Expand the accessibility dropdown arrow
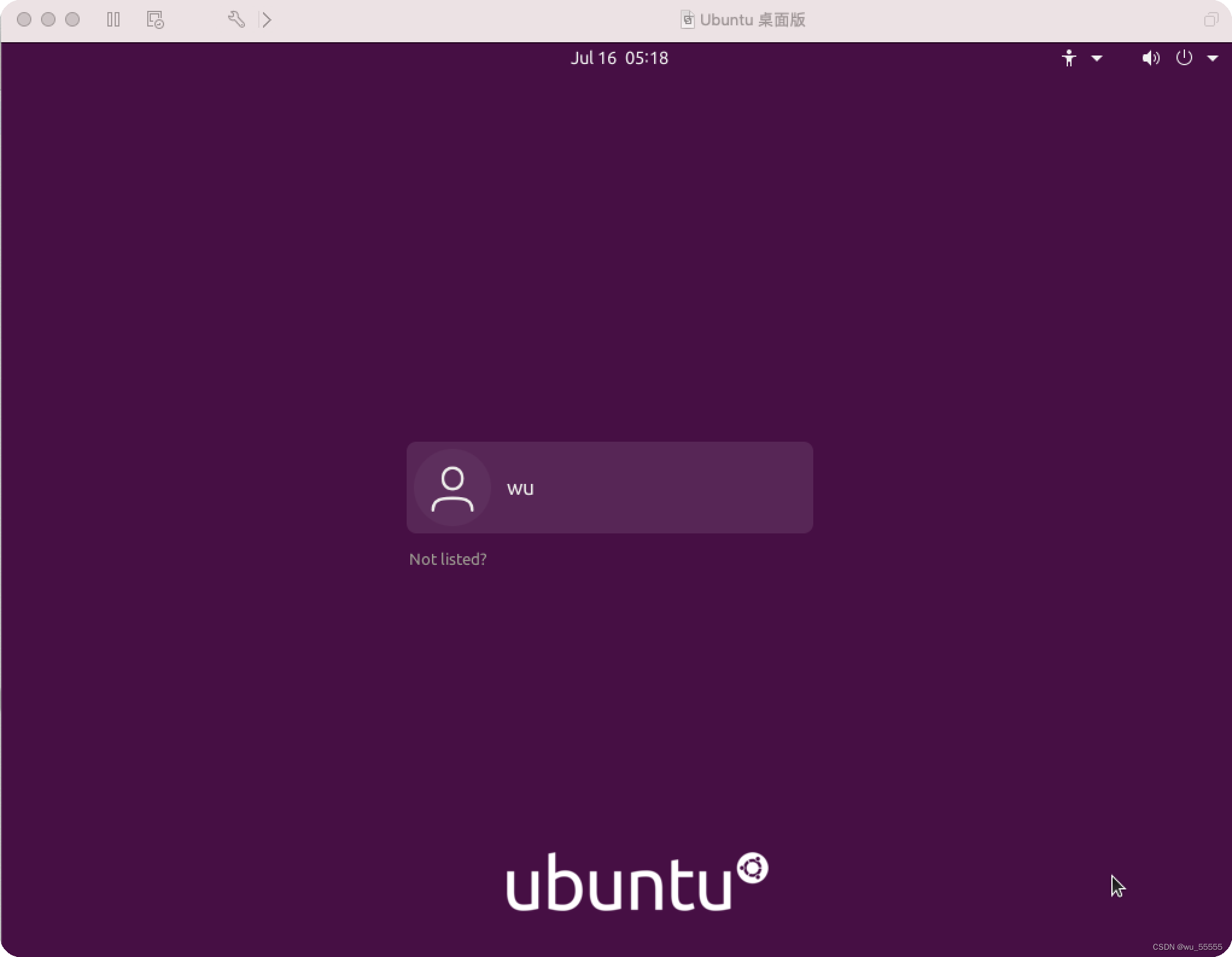This screenshot has width=1232, height=957. pos(1097,58)
